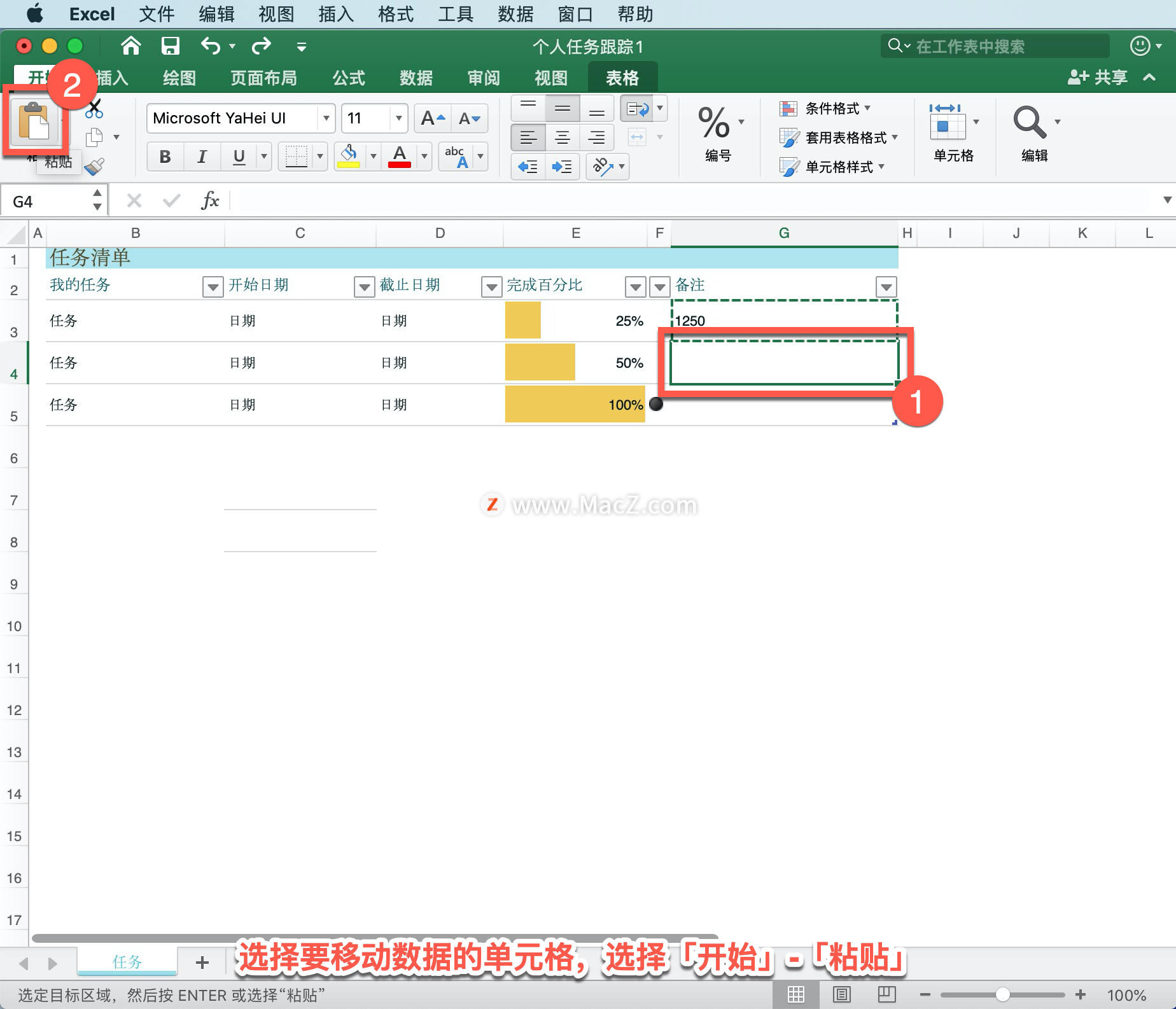
Task: Decrease indent in the cell
Action: (528, 167)
